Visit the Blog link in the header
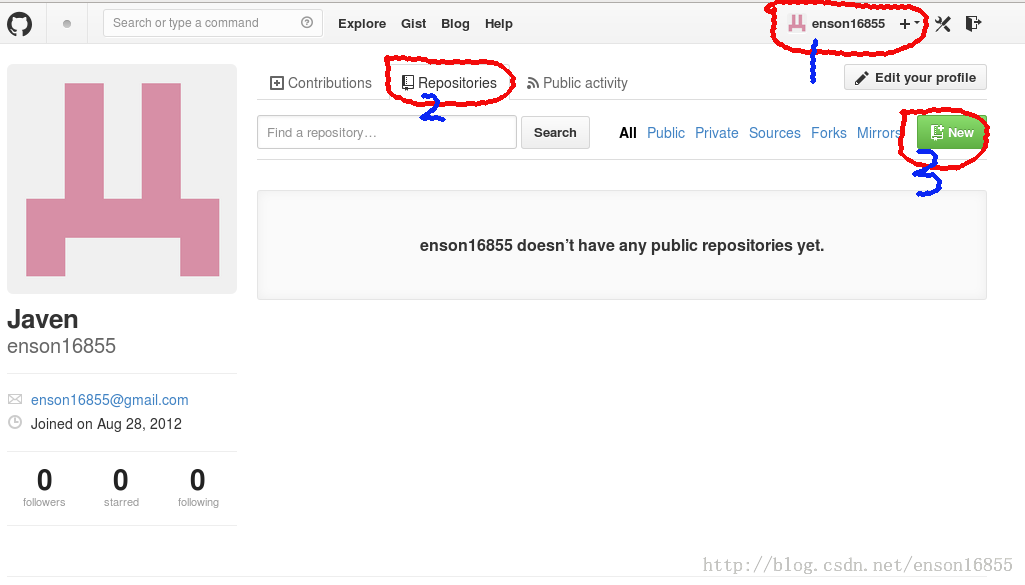 tap(455, 24)
